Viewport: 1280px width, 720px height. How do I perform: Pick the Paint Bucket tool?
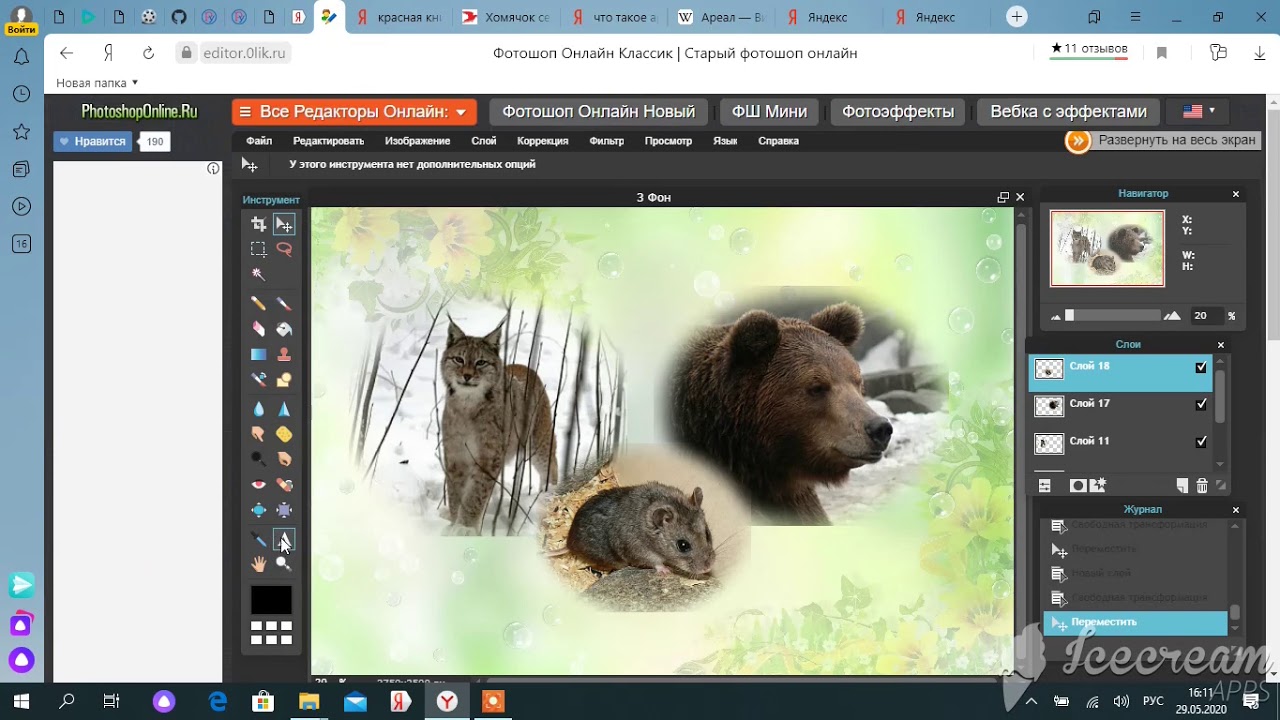click(284, 329)
